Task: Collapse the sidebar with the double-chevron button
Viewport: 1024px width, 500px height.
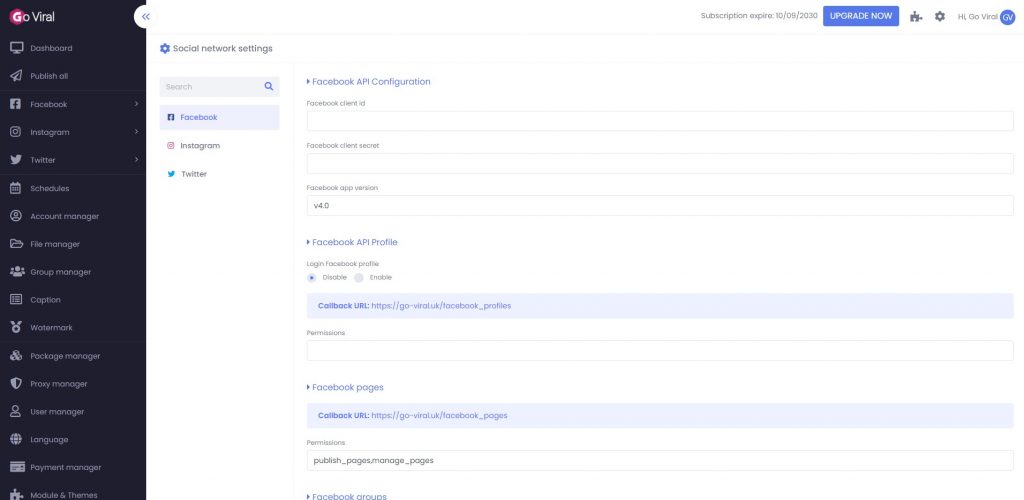Action: point(145,16)
